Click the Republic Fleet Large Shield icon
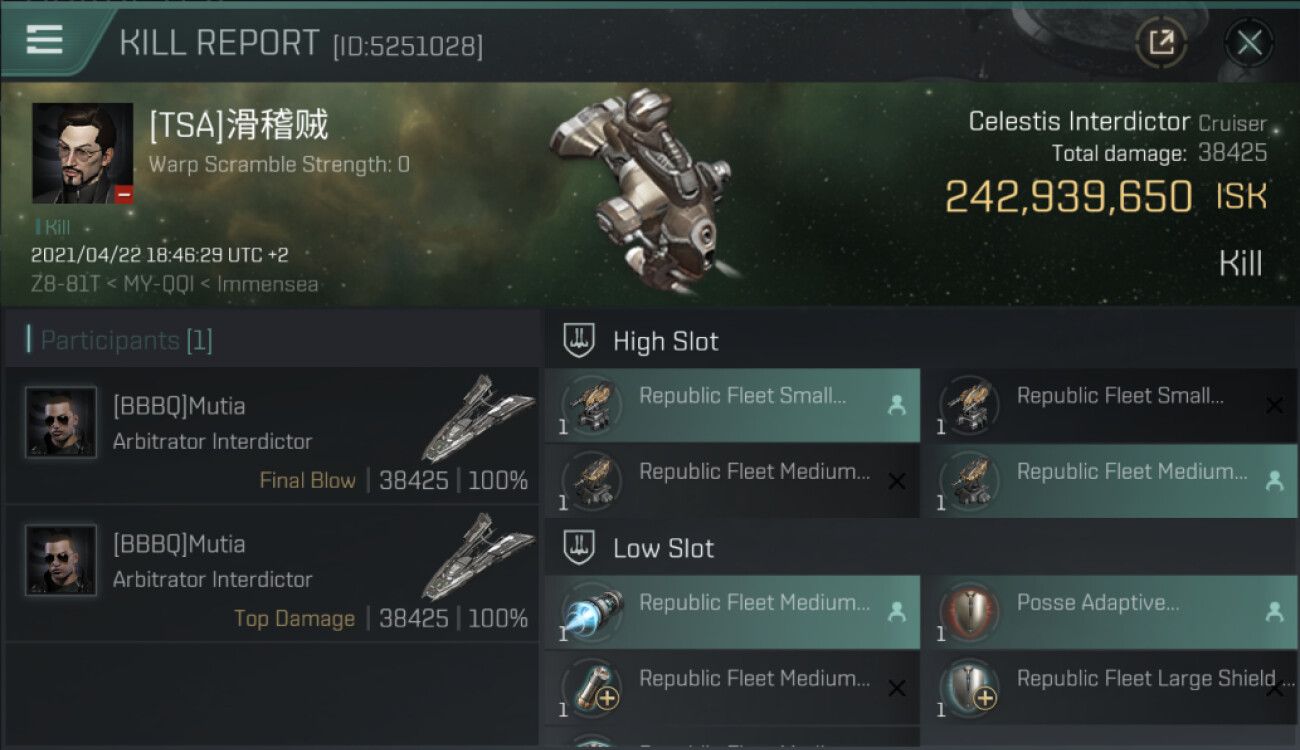The image size is (1300, 750). [969, 687]
